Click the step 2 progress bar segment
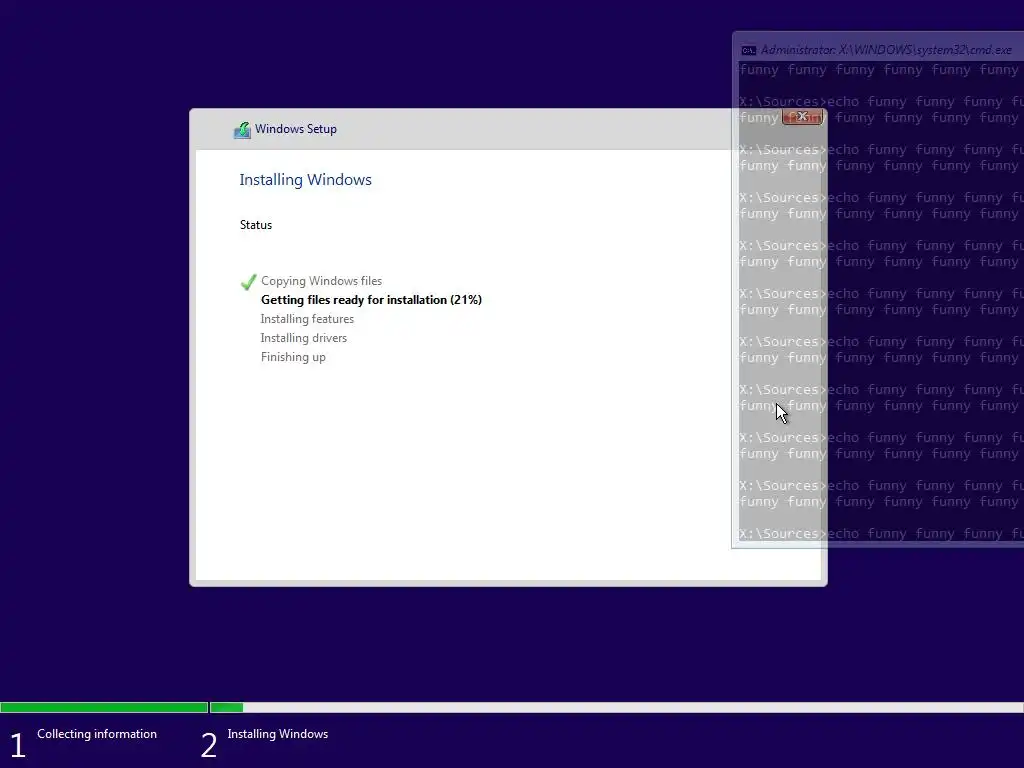1024x768 pixels. click(616, 707)
